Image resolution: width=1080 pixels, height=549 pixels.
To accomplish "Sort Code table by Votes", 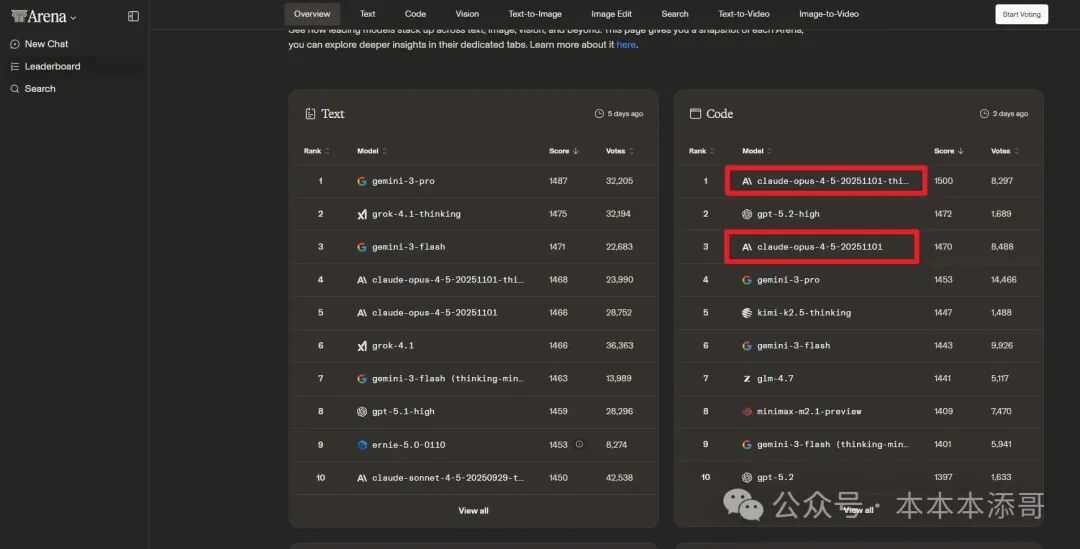I will (x=1005, y=151).
